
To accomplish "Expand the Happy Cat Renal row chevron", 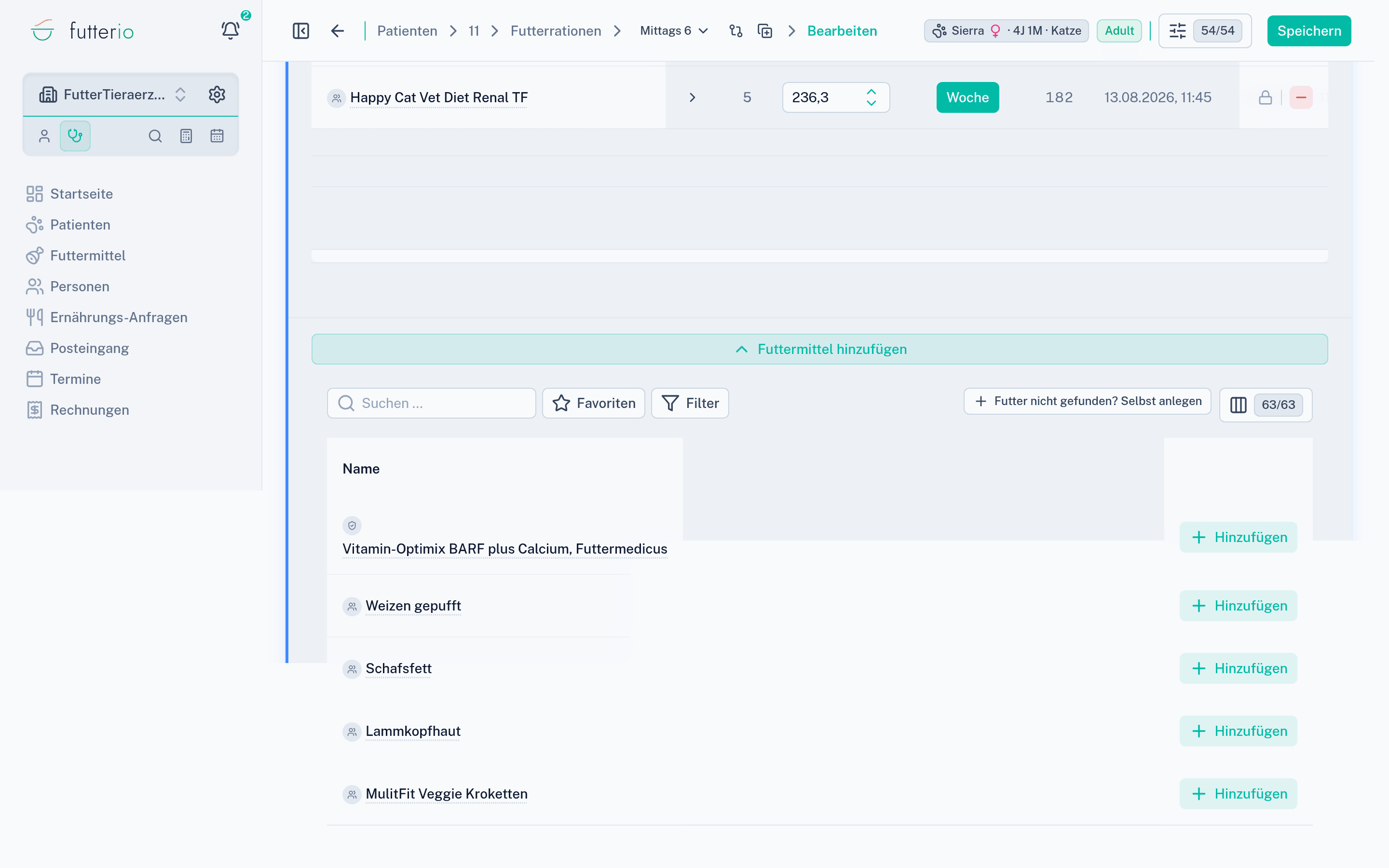I will tap(692, 97).
